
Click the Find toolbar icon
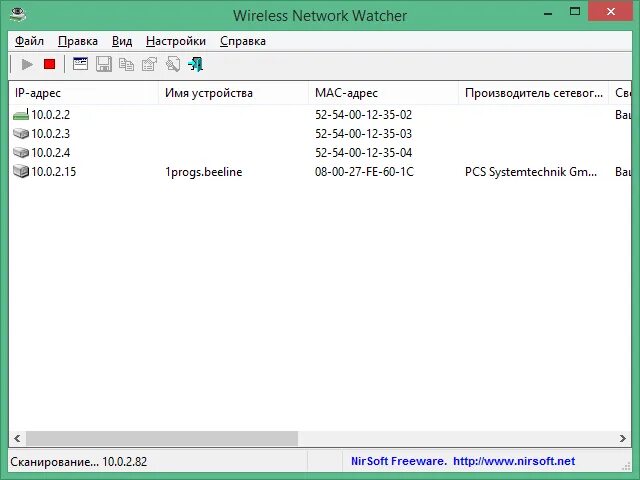pos(173,64)
